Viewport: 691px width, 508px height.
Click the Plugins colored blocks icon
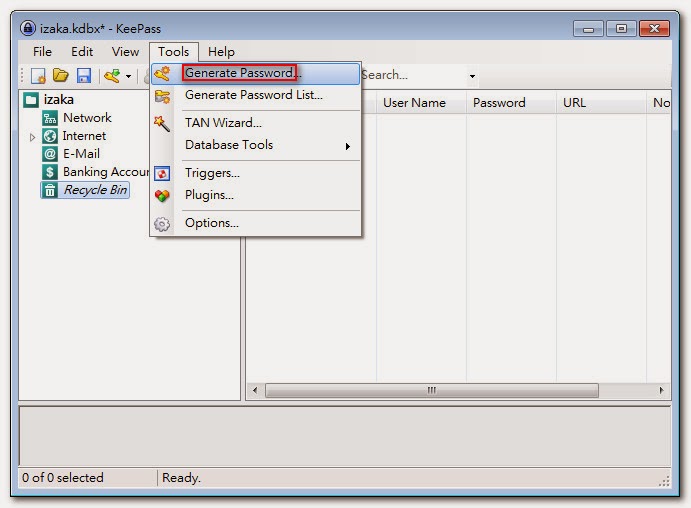pyautogui.click(x=162, y=196)
